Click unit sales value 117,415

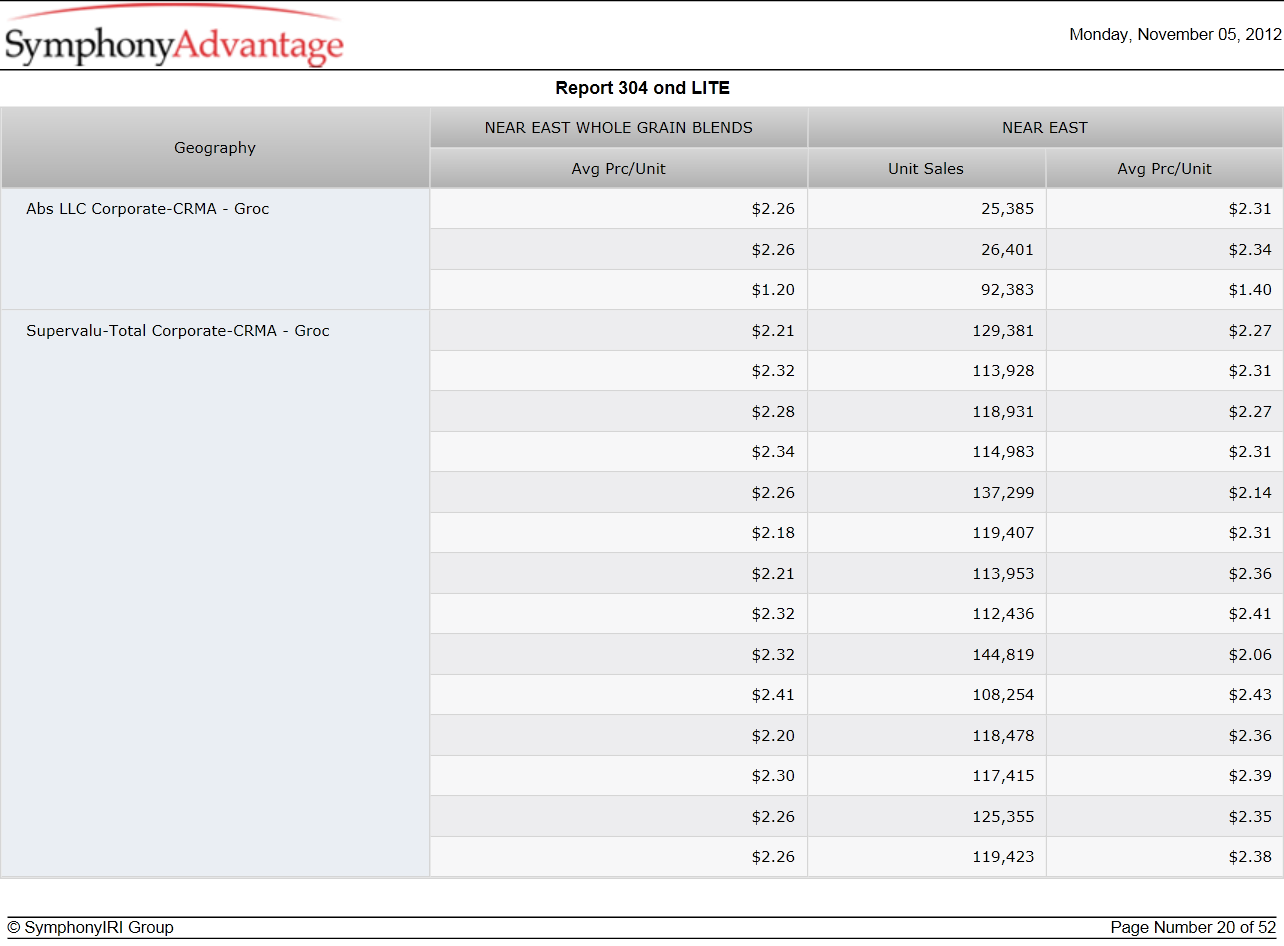[1003, 776]
